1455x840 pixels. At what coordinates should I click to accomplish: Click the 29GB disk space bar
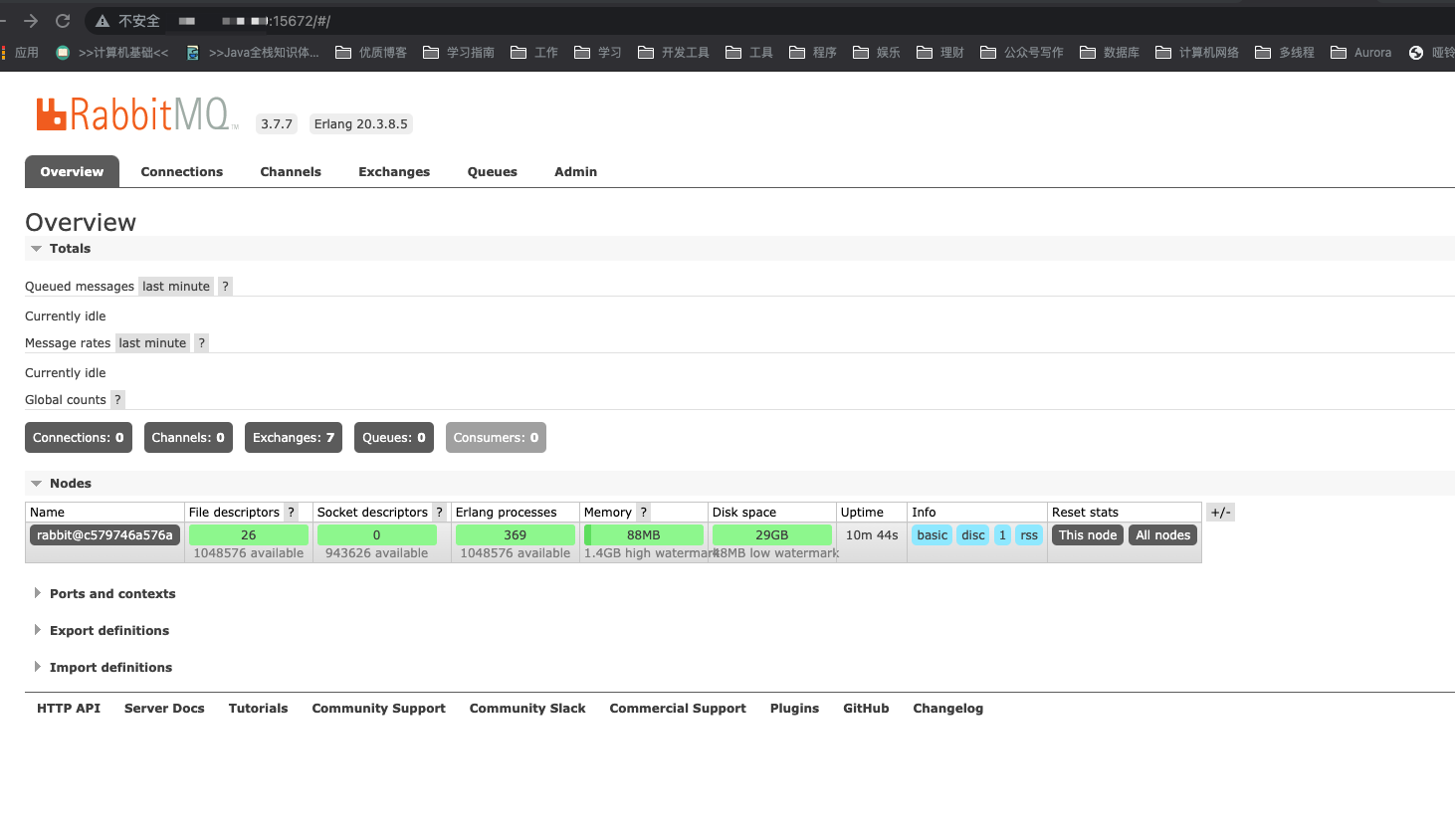tap(772, 535)
